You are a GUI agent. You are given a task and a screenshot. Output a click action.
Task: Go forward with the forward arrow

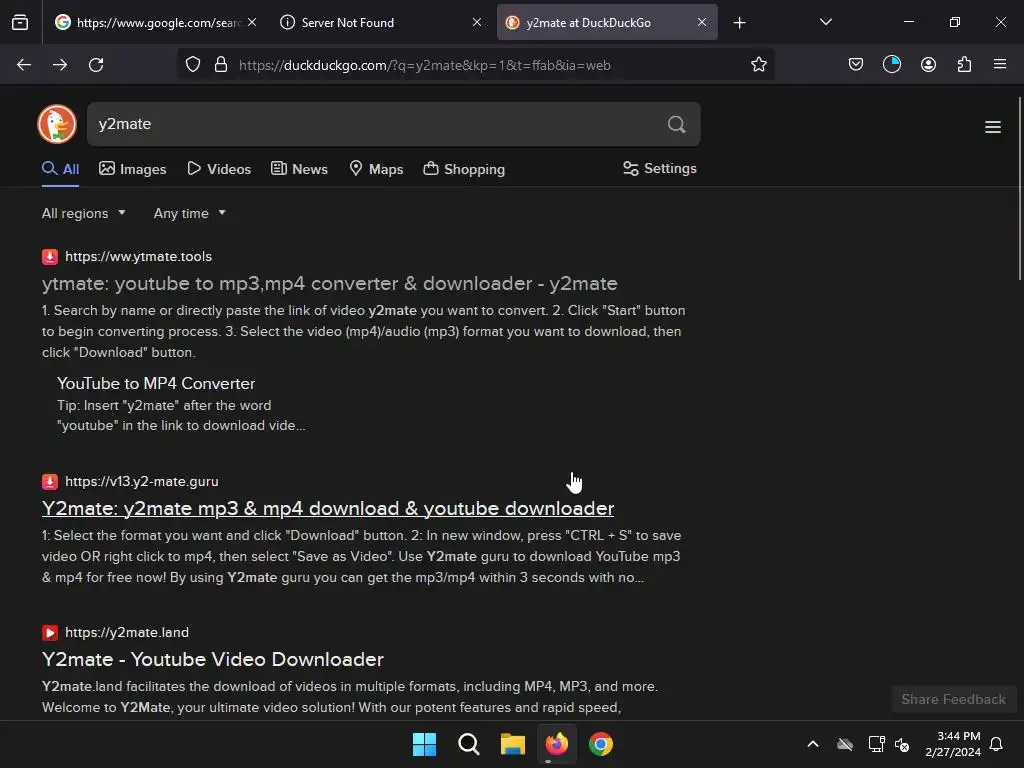[x=60, y=65]
